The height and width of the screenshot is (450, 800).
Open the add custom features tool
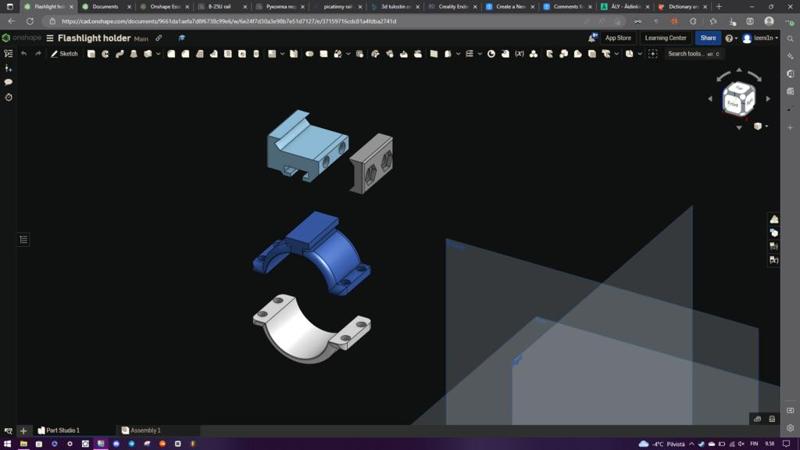[x=653, y=54]
